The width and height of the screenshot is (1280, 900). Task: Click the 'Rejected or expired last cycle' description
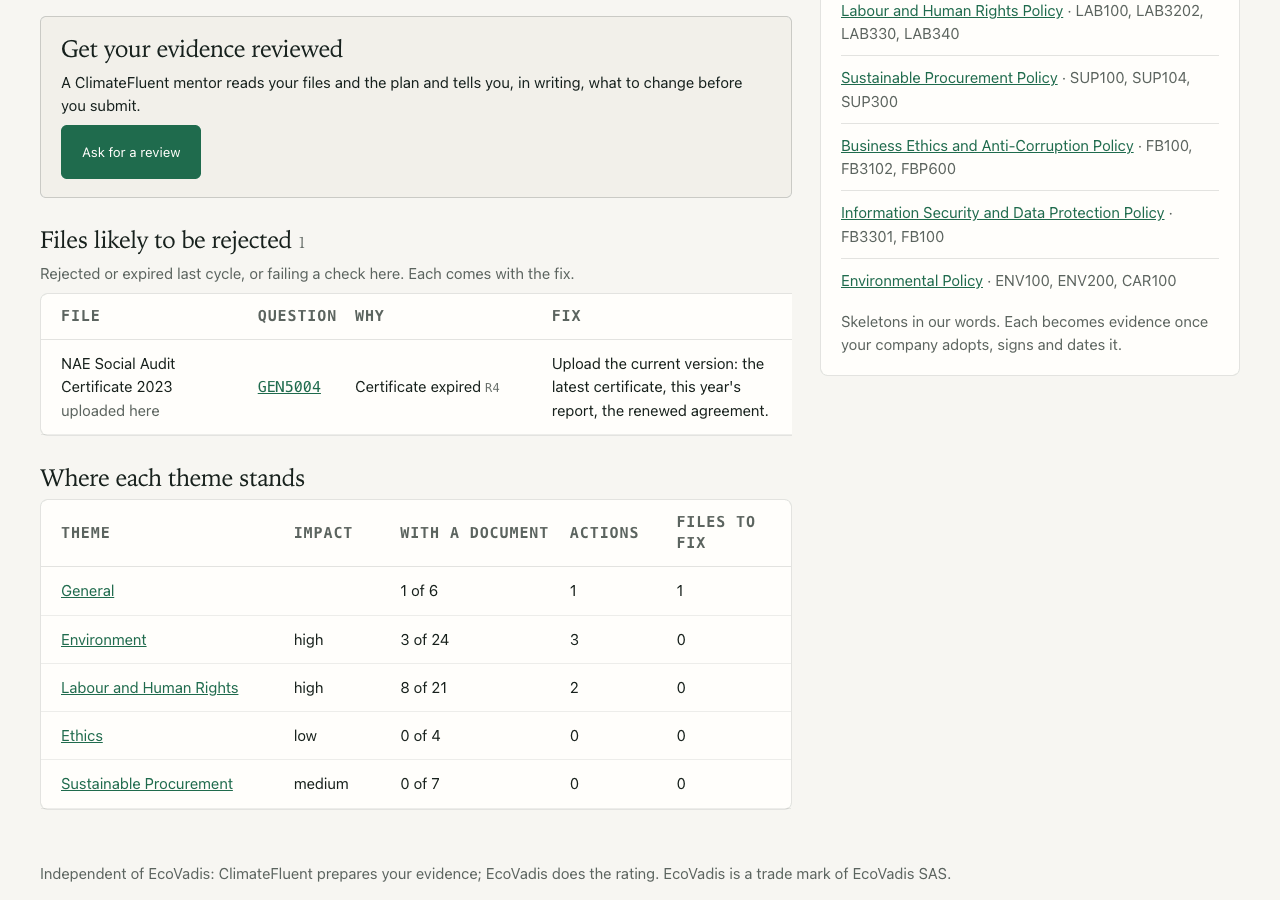pyautogui.click(x=307, y=273)
